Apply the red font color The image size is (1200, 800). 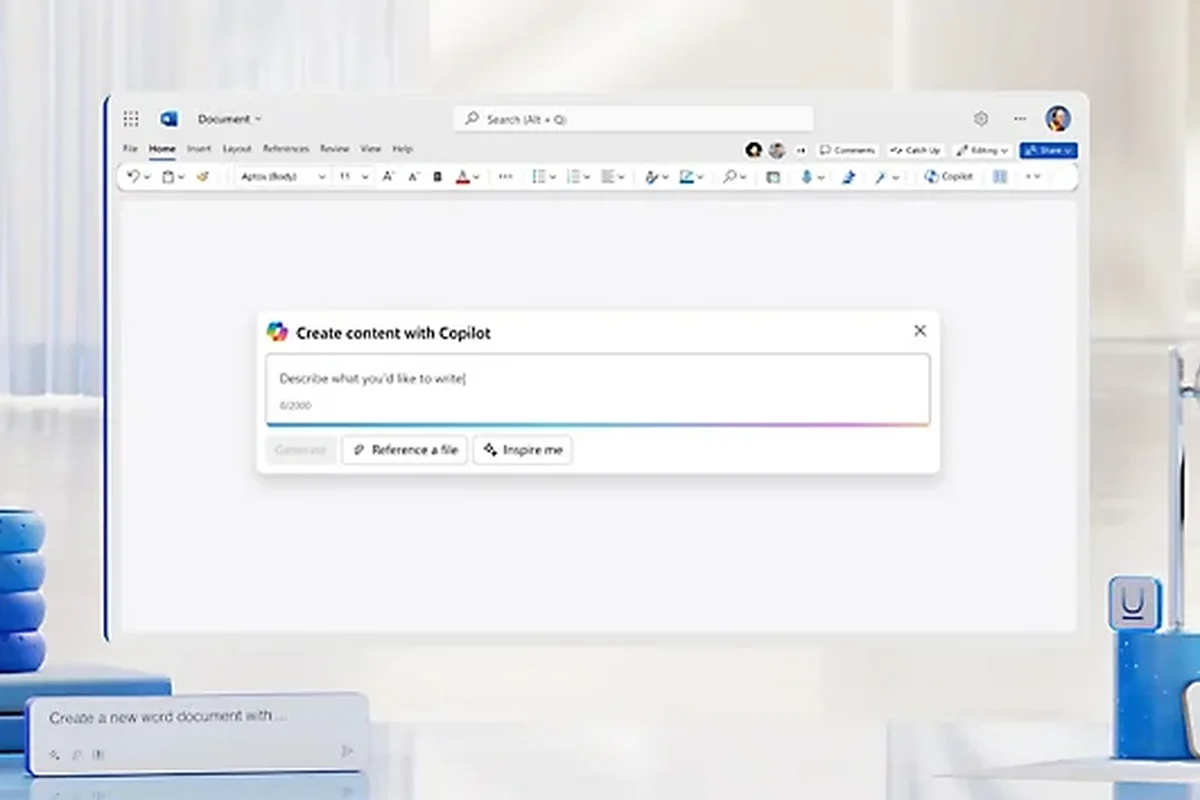(x=462, y=176)
